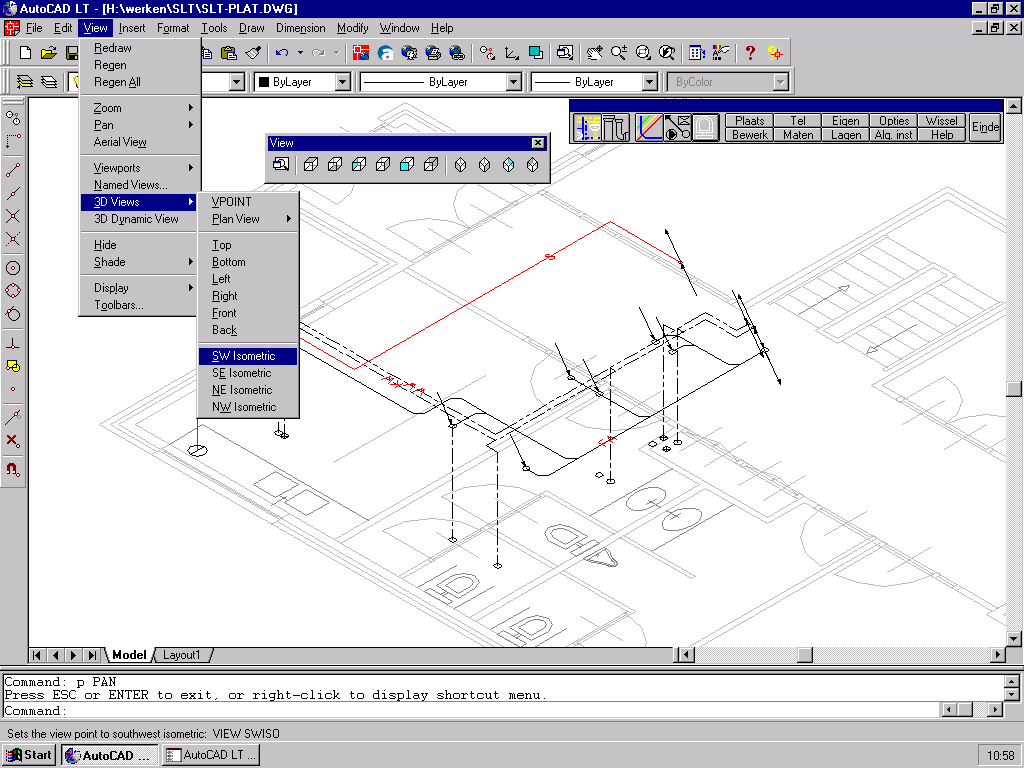Image resolution: width=1024 pixels, height=768 pixels.
Task: Click the Alg. inst button
Action: click(x=894, y=135)
